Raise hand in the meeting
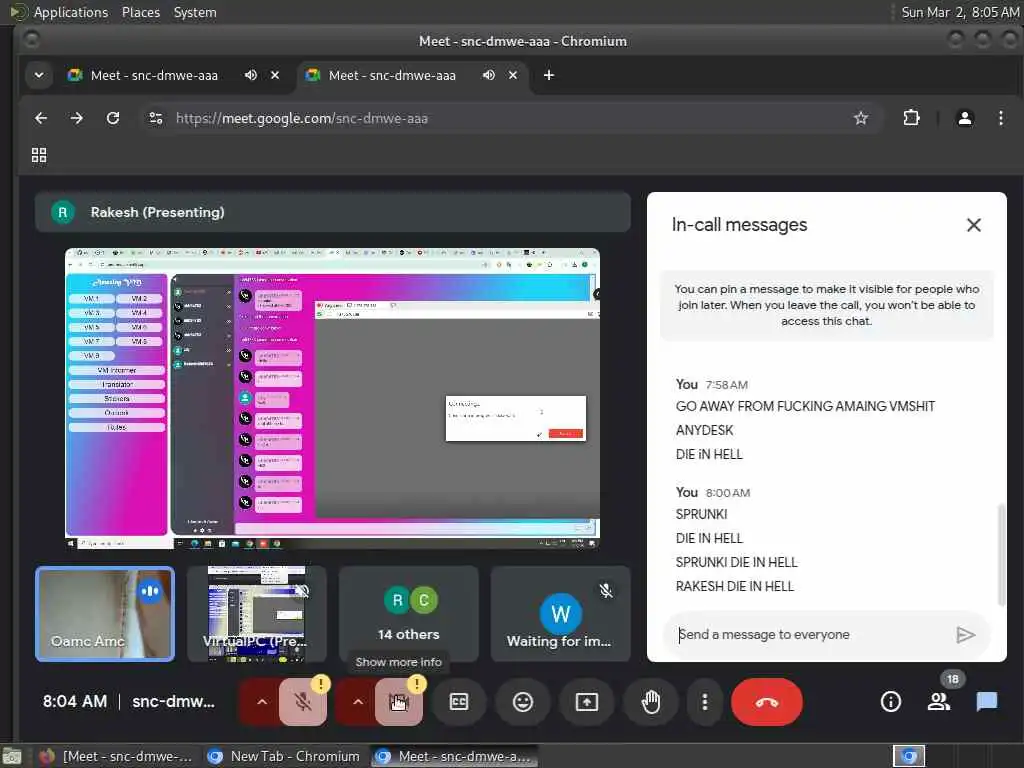Viewport: 1024px width, 768px height. click(x=650, y=702)
